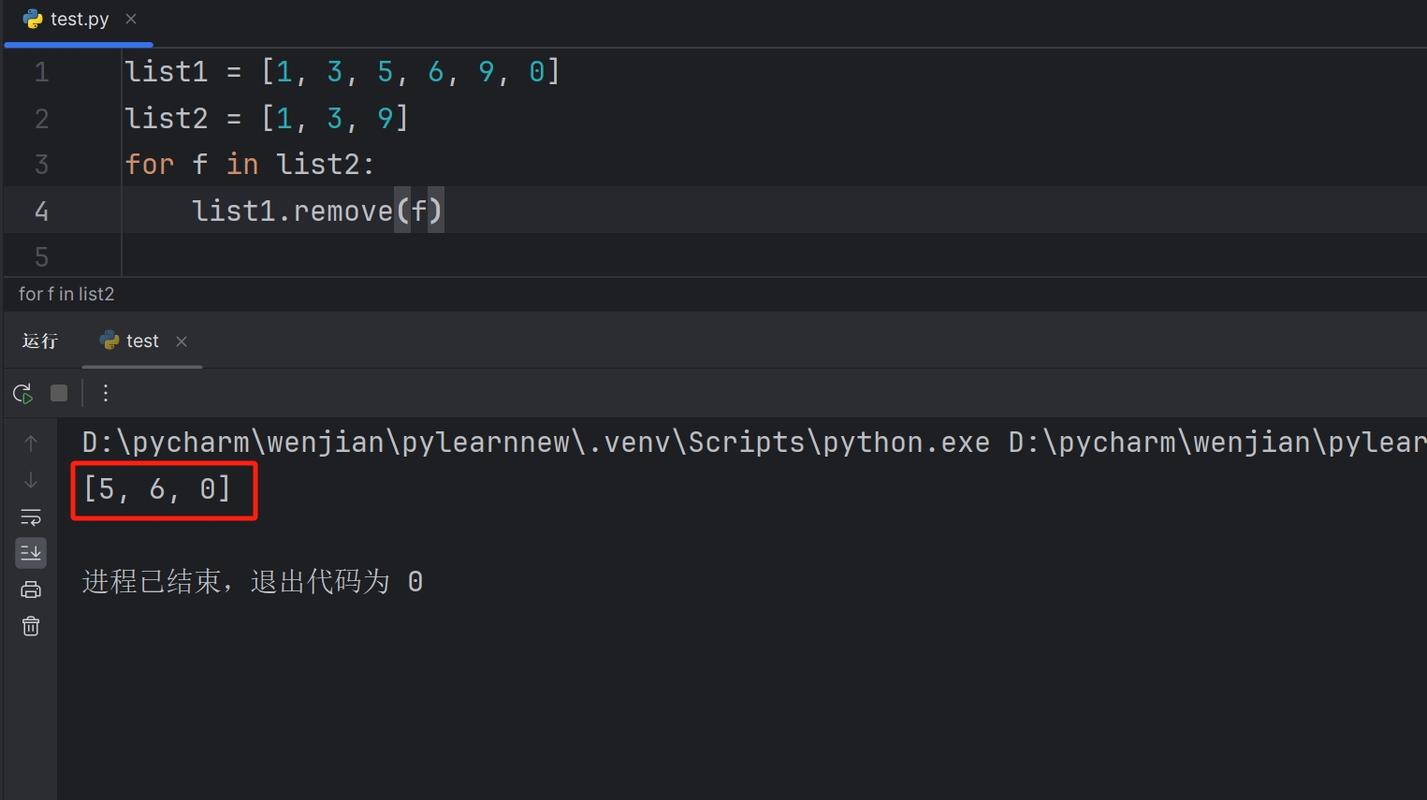Clear console with the trash icon
The height and width of the screenshot is (800, 1427).
pyautogui.click(x=31, y=626)
